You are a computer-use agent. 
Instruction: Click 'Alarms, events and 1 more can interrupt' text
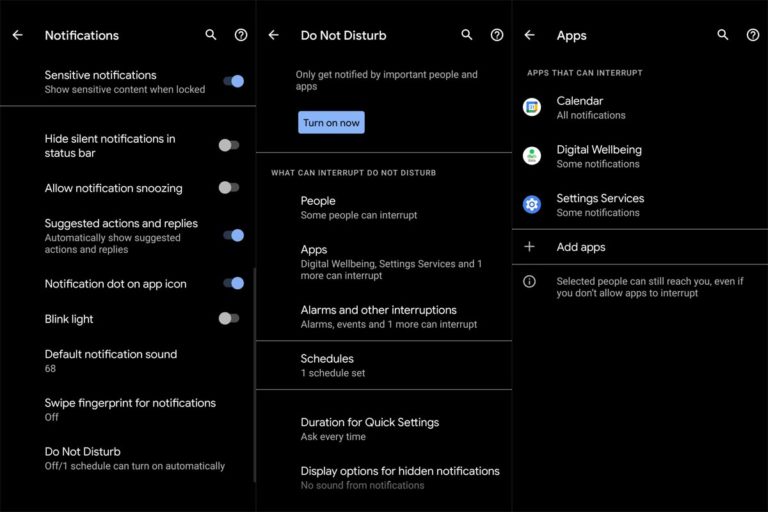[389, 324]
